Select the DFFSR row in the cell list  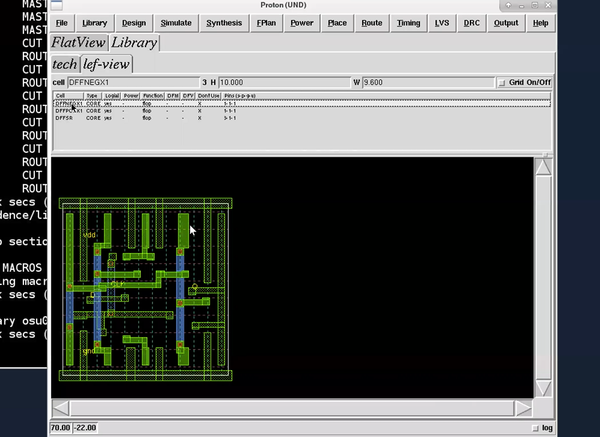[302, 118]
